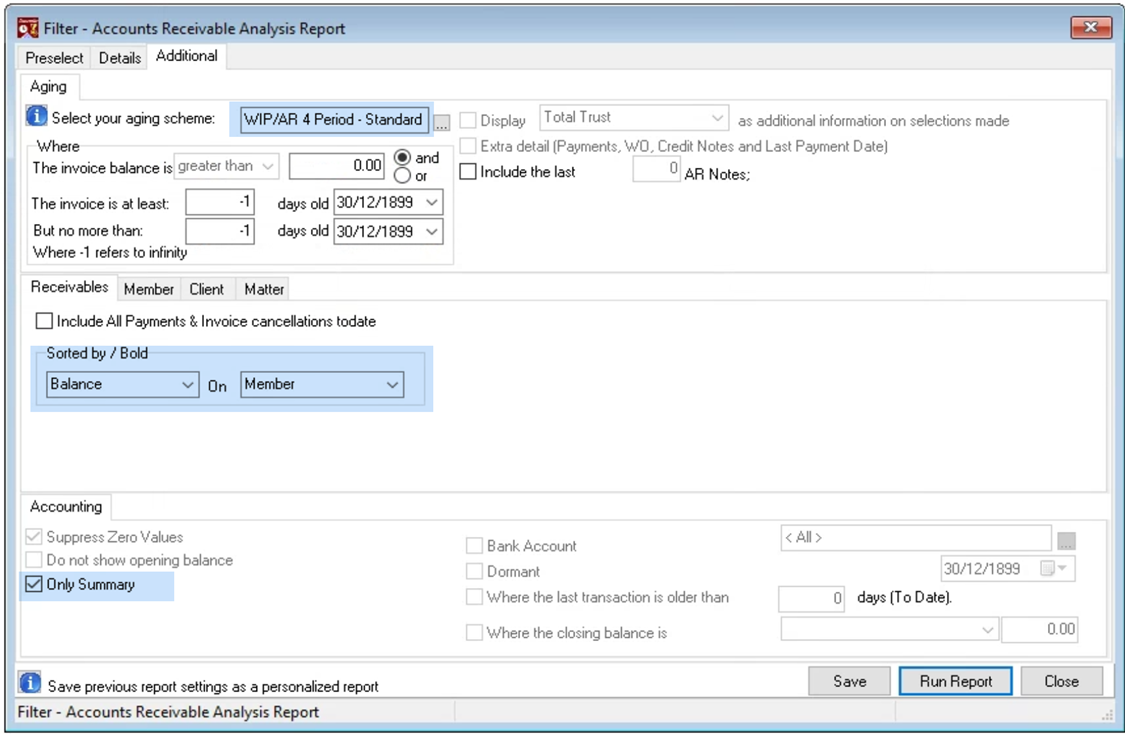
Task: Click the aging scheme field WIP/AR 4 Period
Action: pyautogui.click(x=334, y=120)
